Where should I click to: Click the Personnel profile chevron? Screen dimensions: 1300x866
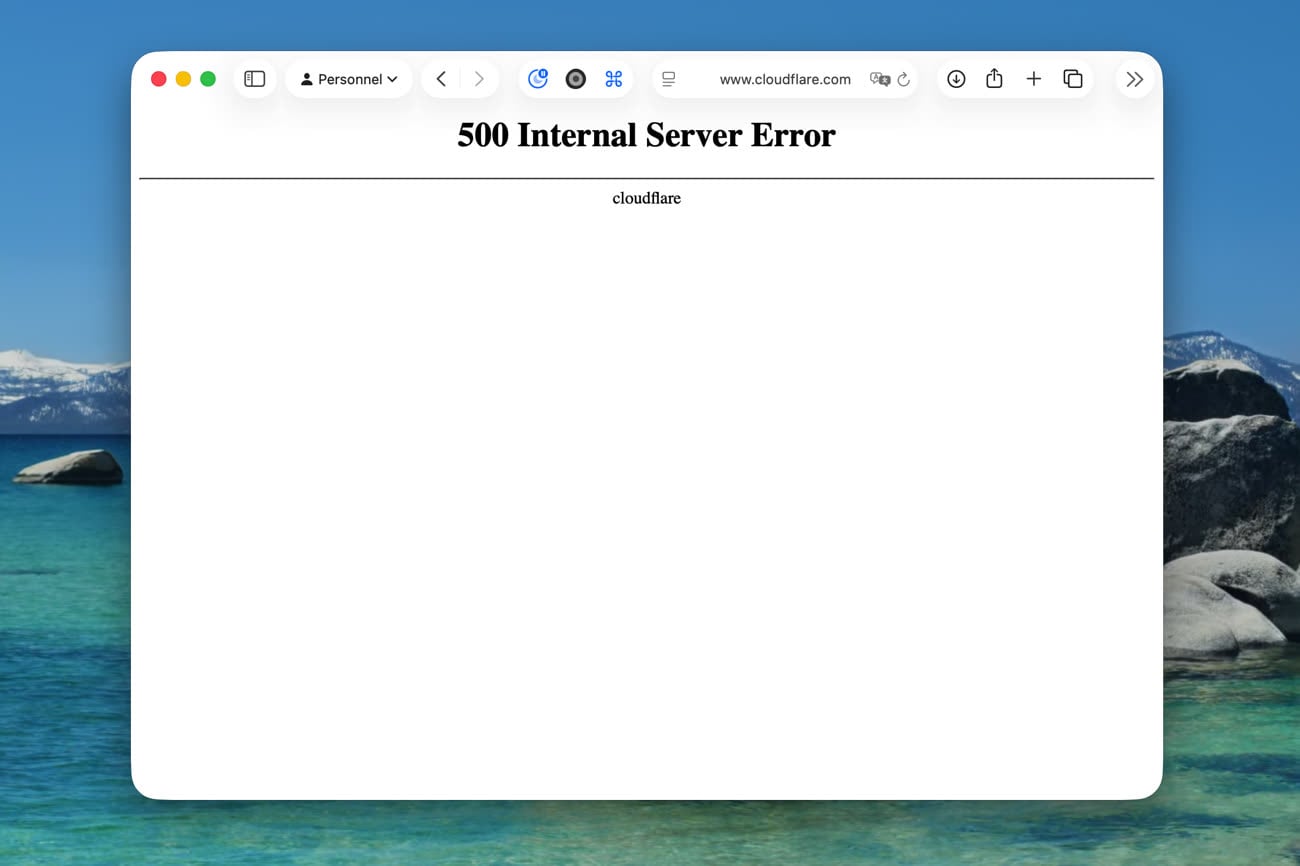391,78
